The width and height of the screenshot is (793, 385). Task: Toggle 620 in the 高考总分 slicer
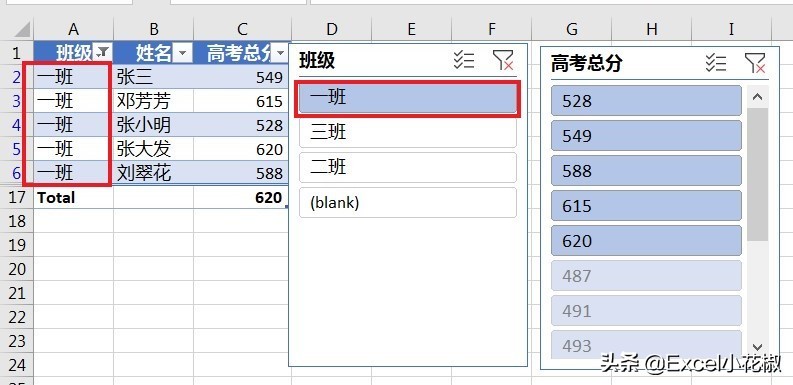[x=646, y=241]
